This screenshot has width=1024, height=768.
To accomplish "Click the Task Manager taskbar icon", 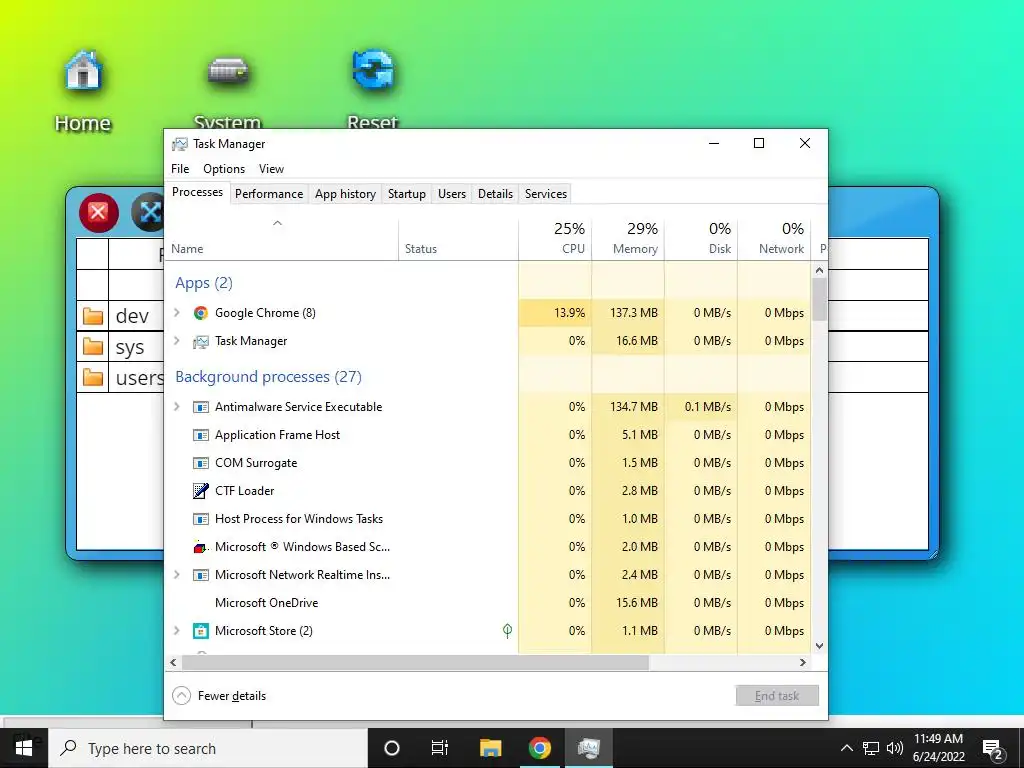I will [x=589, y=748].
